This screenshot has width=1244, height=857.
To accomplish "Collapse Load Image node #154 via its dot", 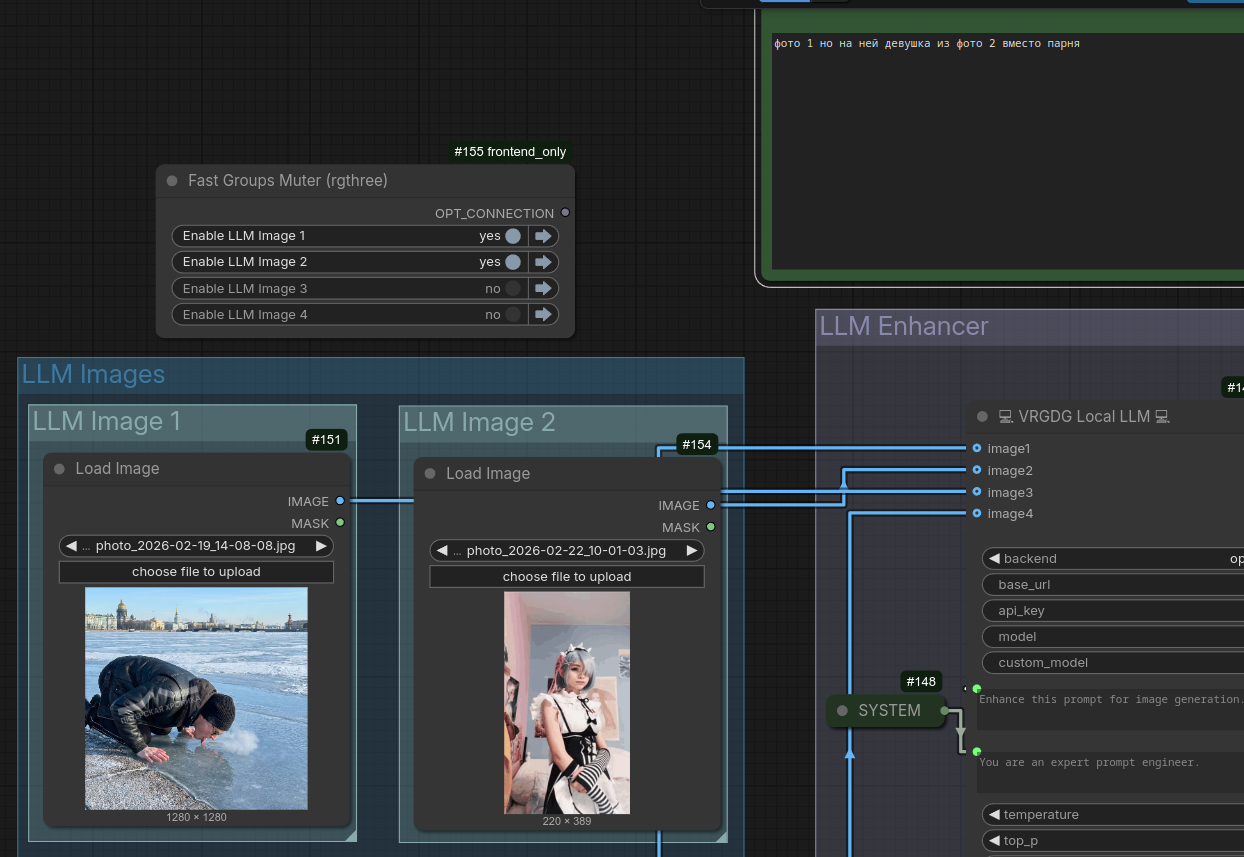I will point(430,474).
